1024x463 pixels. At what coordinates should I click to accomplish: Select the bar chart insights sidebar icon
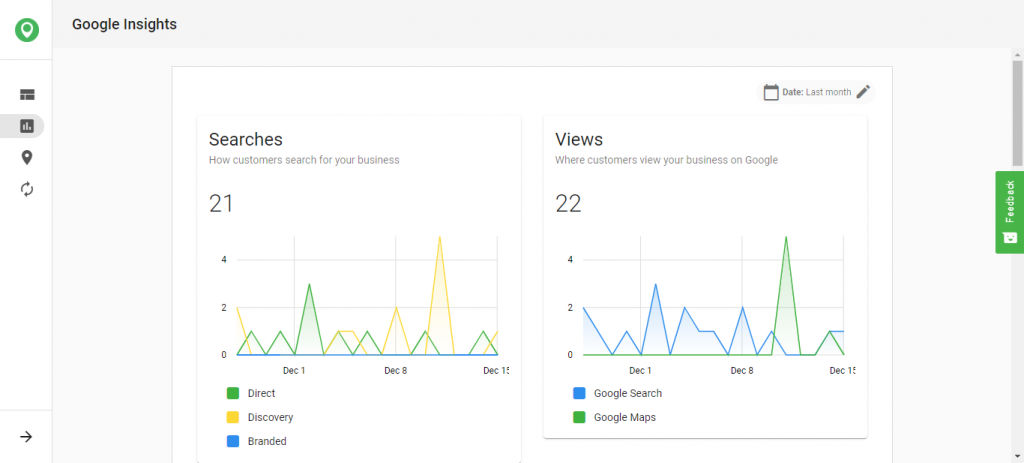point(27,126)
